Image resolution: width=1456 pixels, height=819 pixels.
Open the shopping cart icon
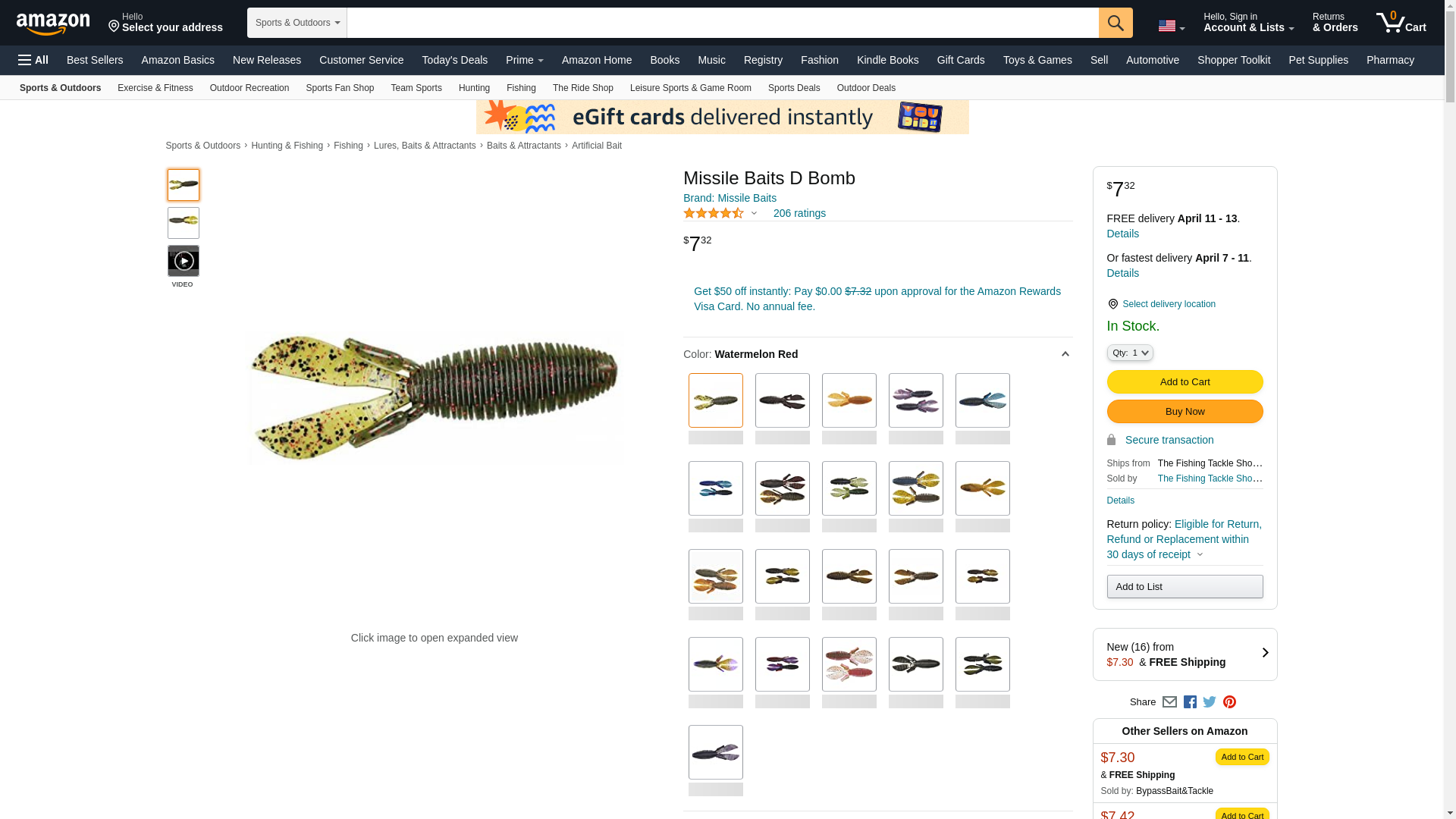[1401, 22]
